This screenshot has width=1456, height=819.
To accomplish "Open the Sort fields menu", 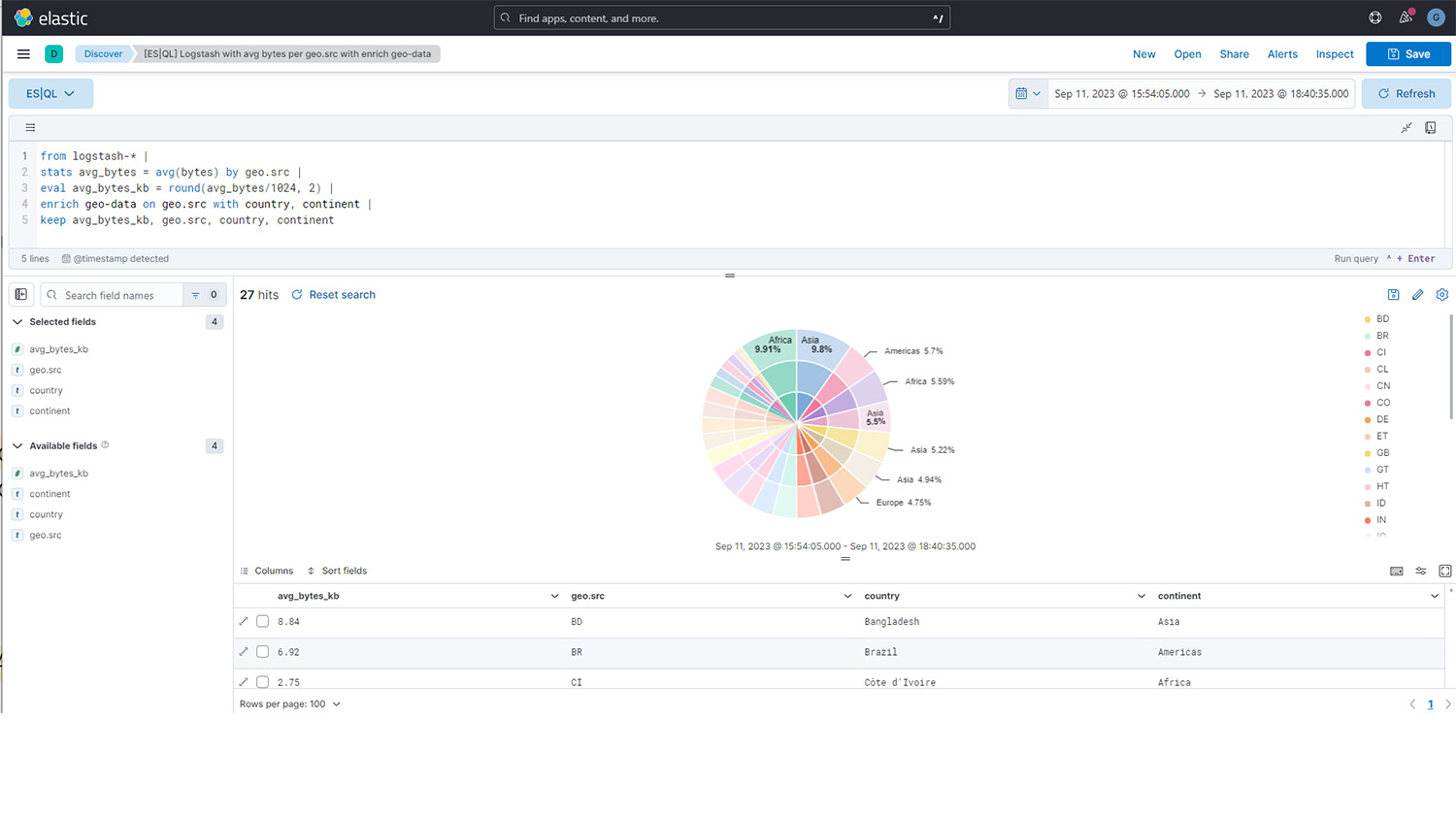I will [337, 572].
